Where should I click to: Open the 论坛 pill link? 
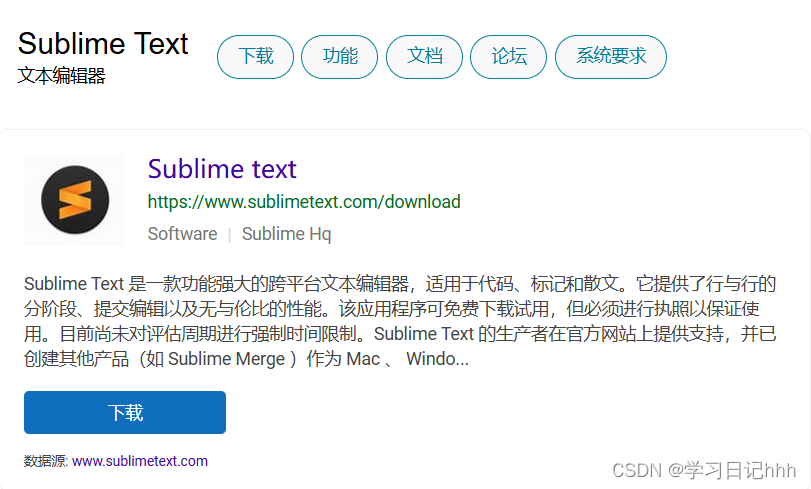coord(508,56)
